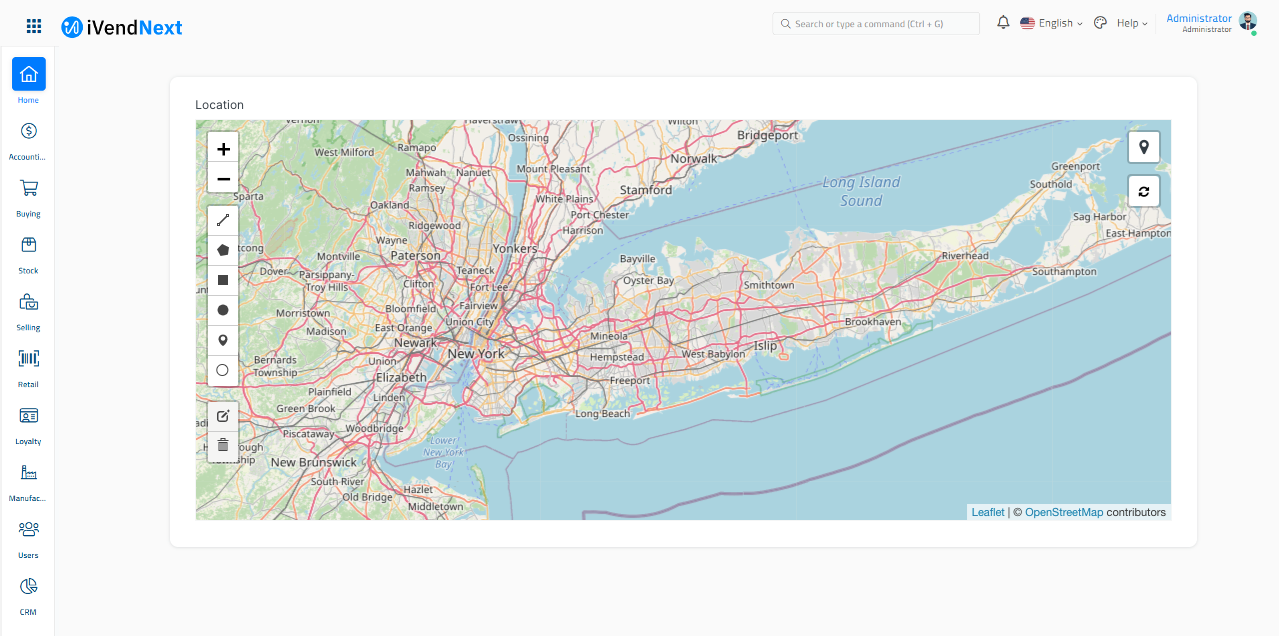Click Brookhaven on the map
Screen dimensions: 1279x636
point(873,322)
